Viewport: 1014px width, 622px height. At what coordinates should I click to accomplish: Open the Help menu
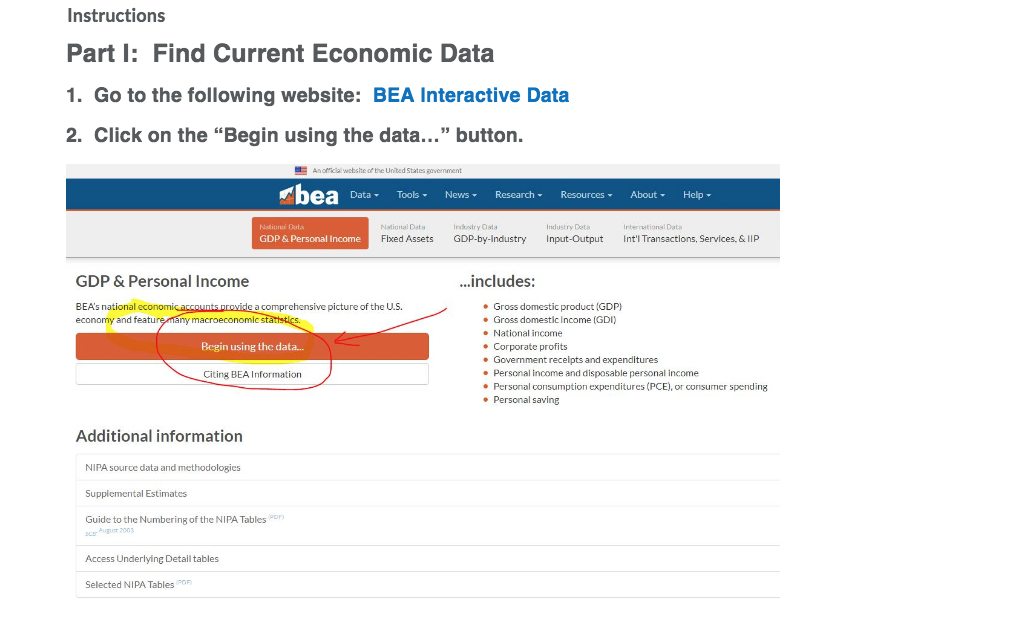click(x=696, y=195)
